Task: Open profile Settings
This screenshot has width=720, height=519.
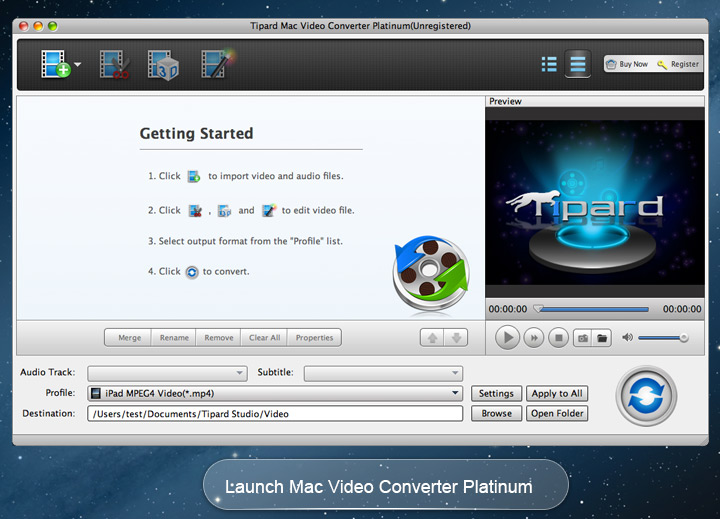Action: point(496,393)
